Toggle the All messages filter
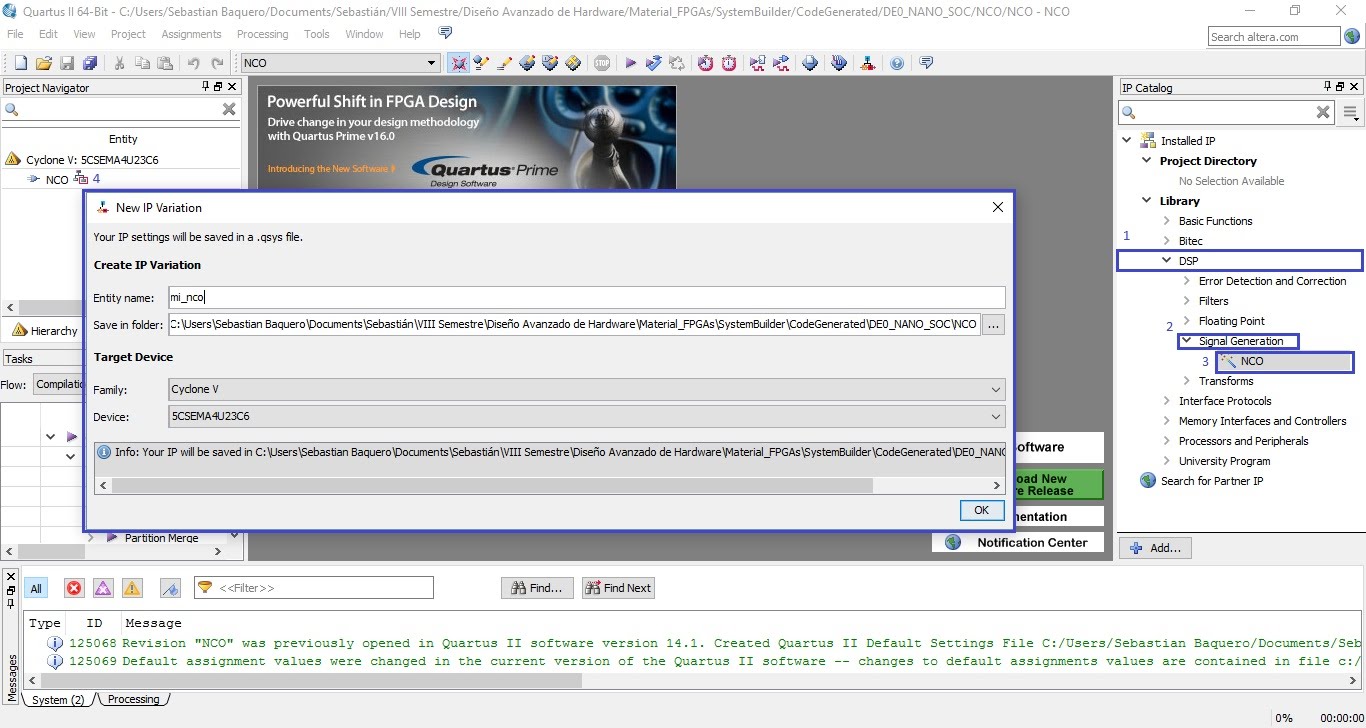This screenshot has width=1366, height=728. tap(35, 588)
